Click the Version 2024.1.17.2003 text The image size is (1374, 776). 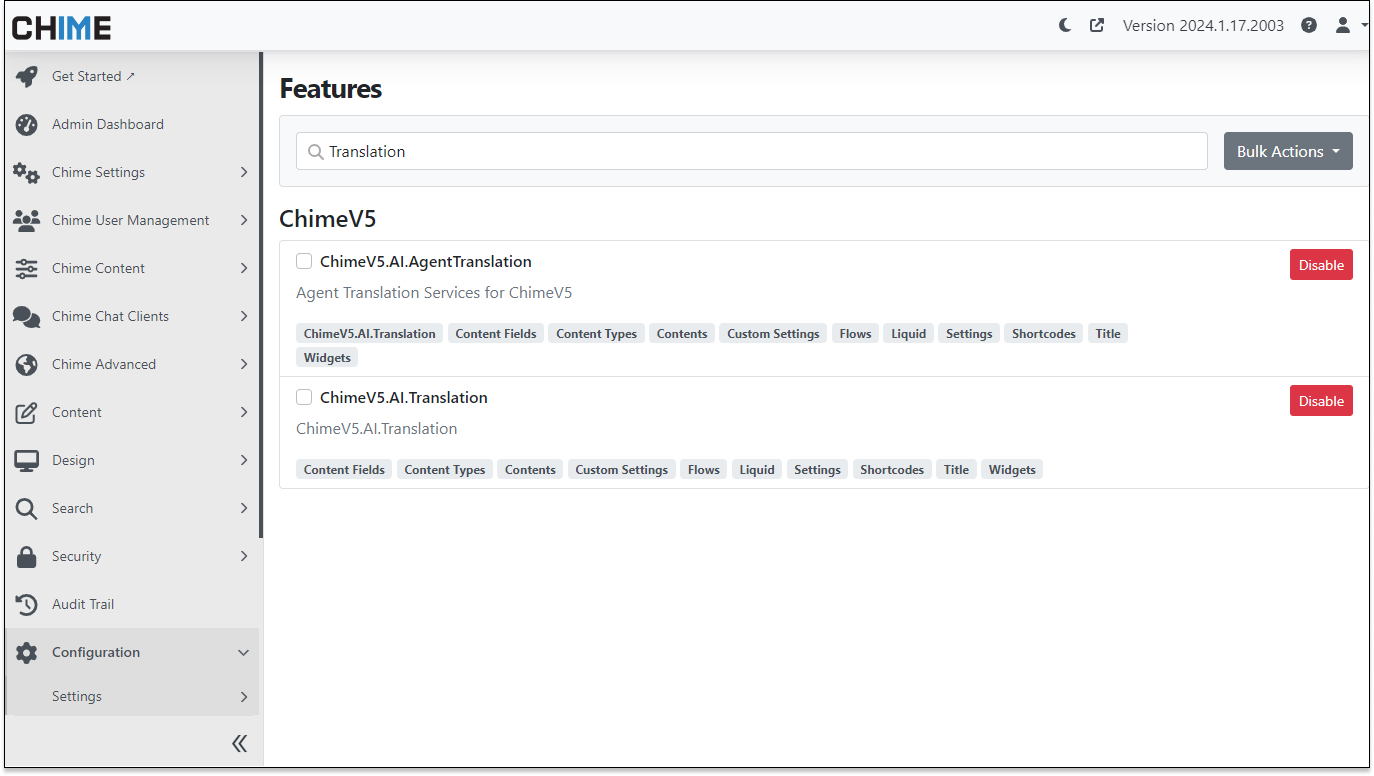pyautogui.click(x=1203, y=26)
